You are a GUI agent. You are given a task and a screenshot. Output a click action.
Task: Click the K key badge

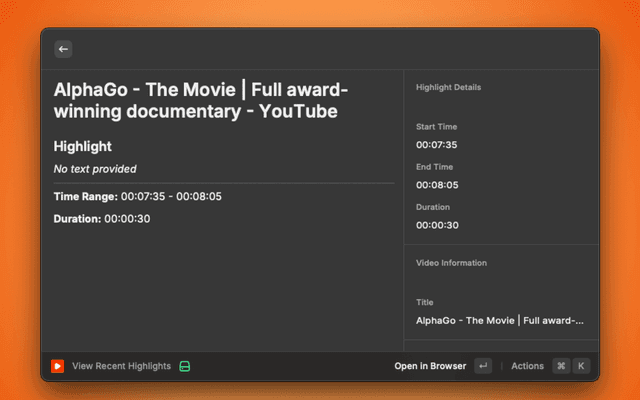[x=581, y=366]
